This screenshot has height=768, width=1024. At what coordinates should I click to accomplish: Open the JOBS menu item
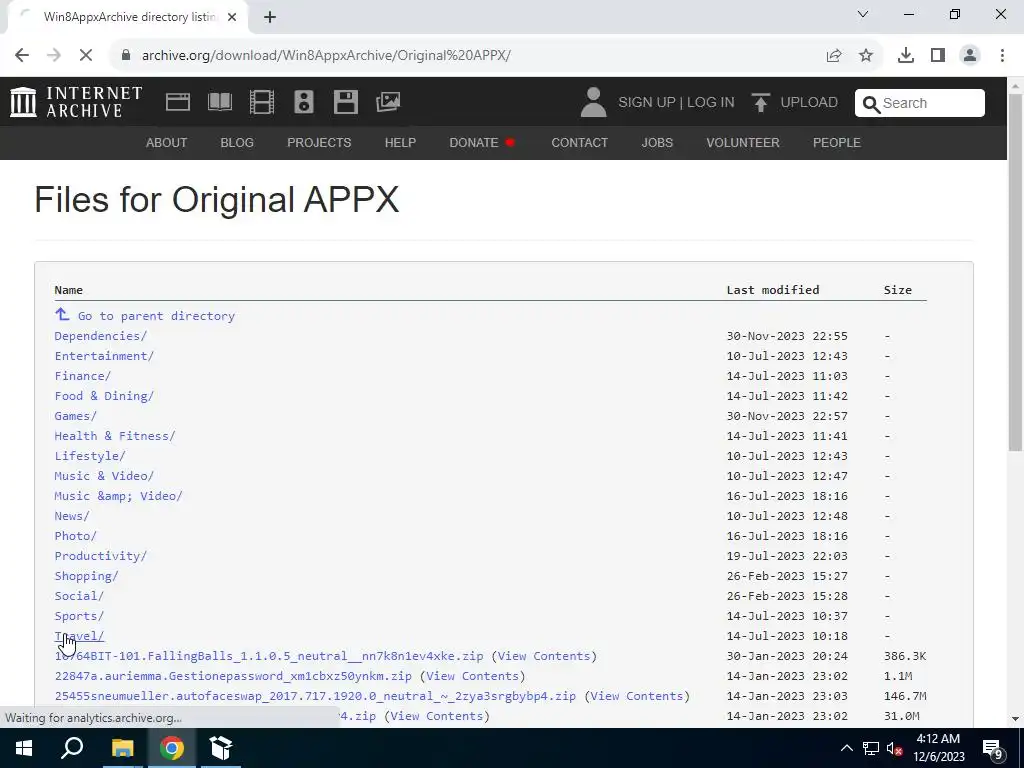coord(657,142)
